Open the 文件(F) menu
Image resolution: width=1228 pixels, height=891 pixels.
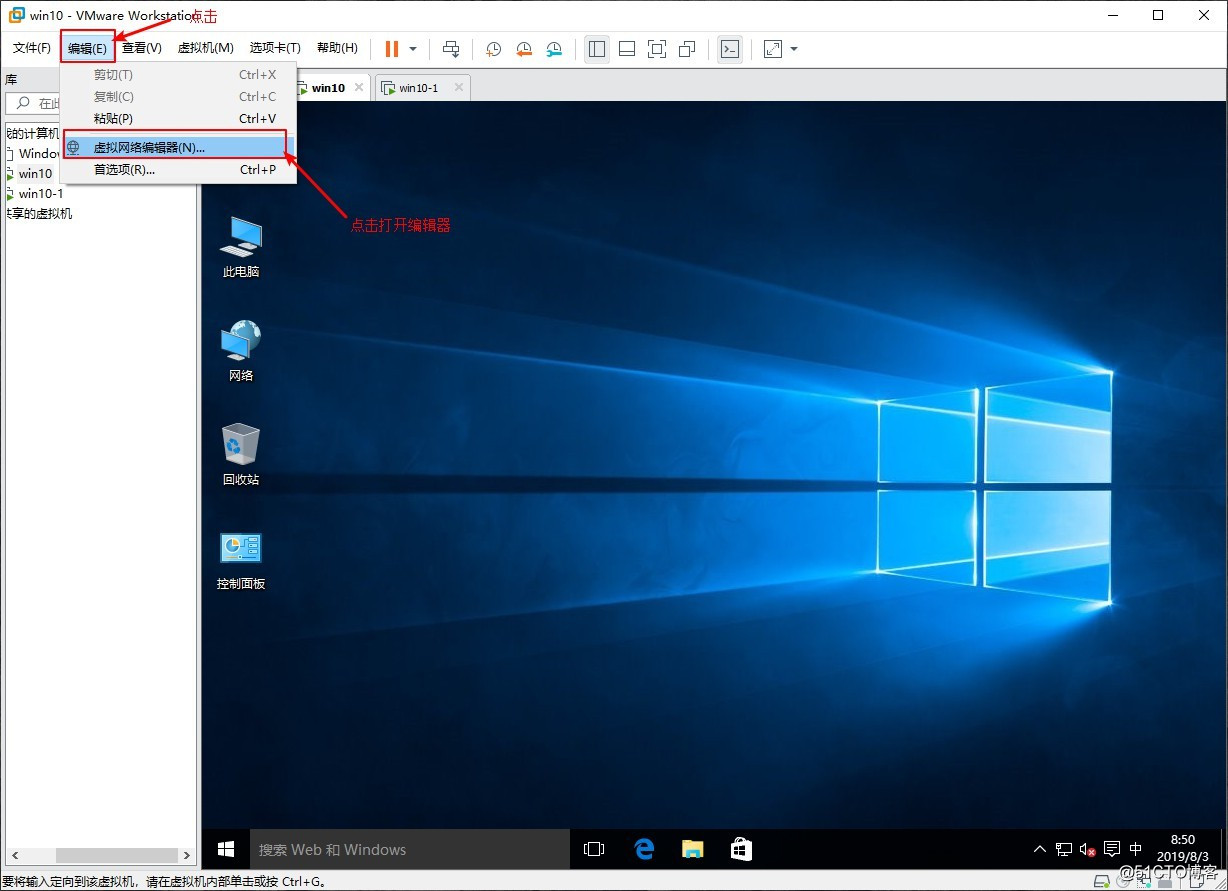[31, 48]
